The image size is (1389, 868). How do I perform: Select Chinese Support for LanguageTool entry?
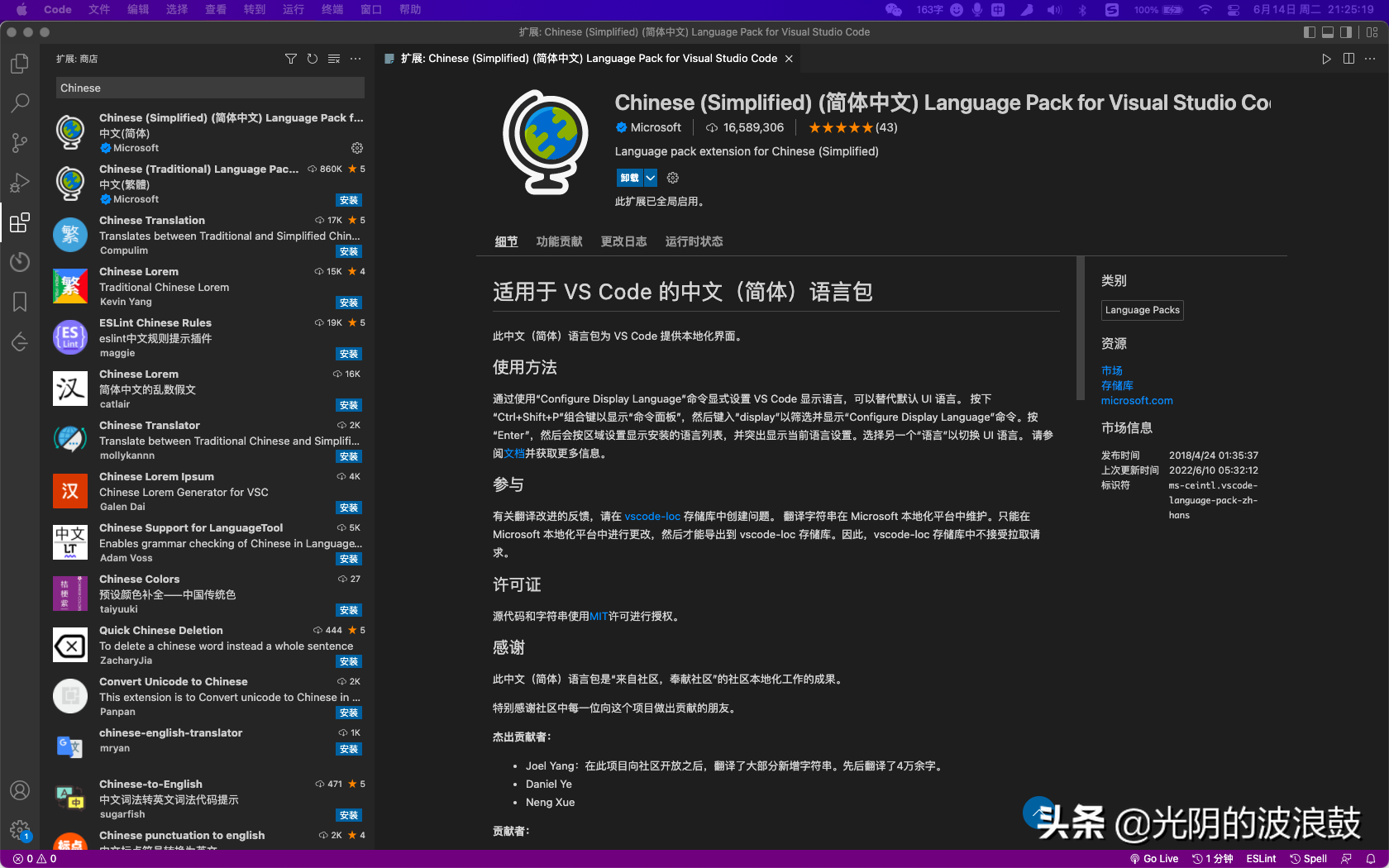click(x=208, y=542)
